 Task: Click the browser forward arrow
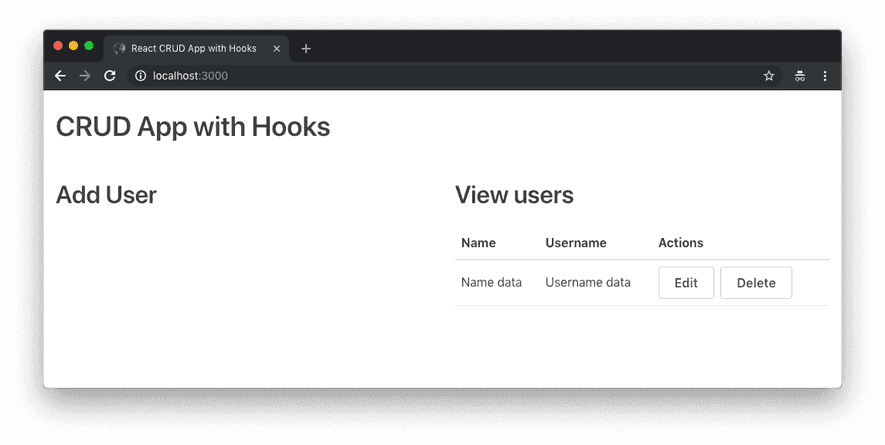pyautogui.click(x=85, y=76)
